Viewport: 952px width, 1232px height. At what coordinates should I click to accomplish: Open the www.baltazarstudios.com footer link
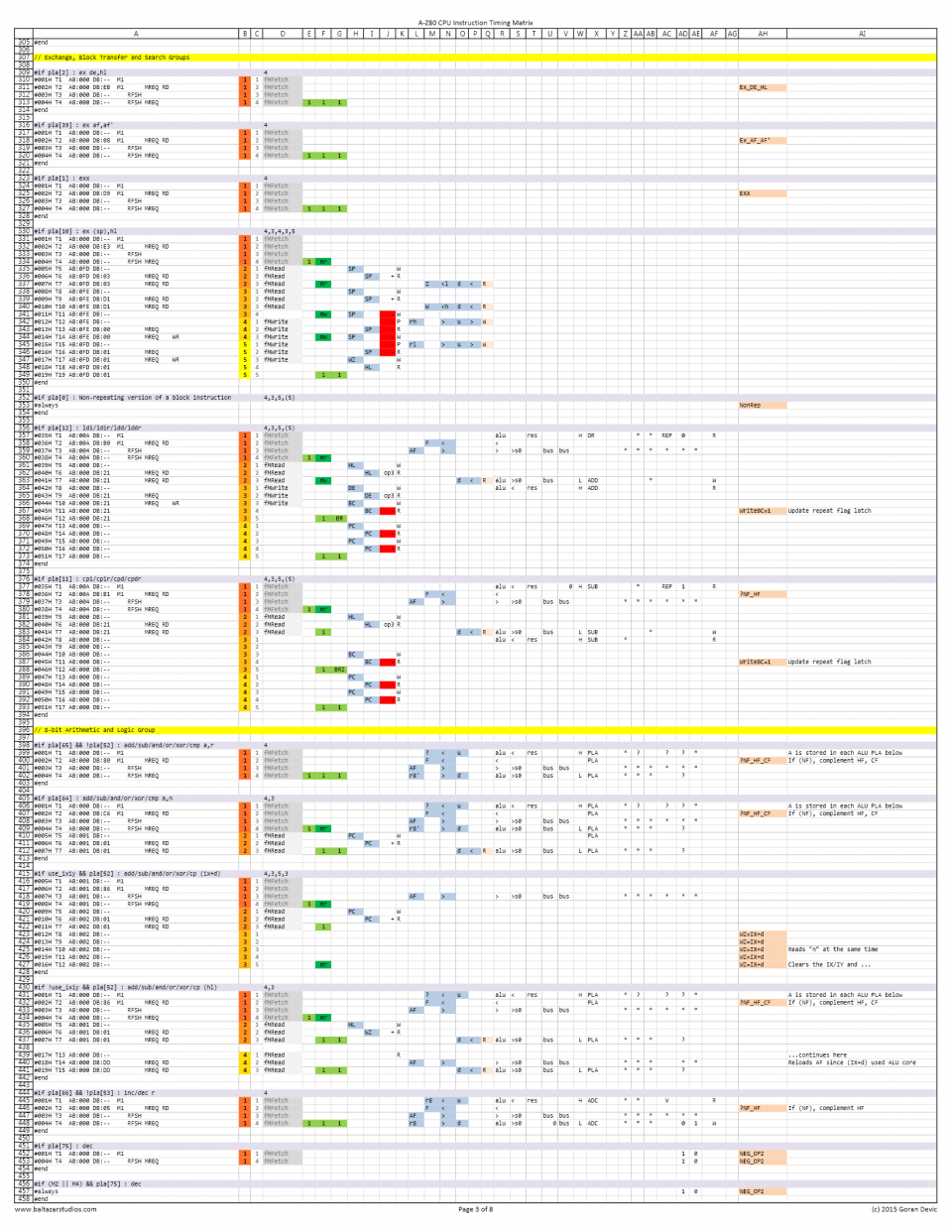pyautogui.click(x=56, y=1208)
